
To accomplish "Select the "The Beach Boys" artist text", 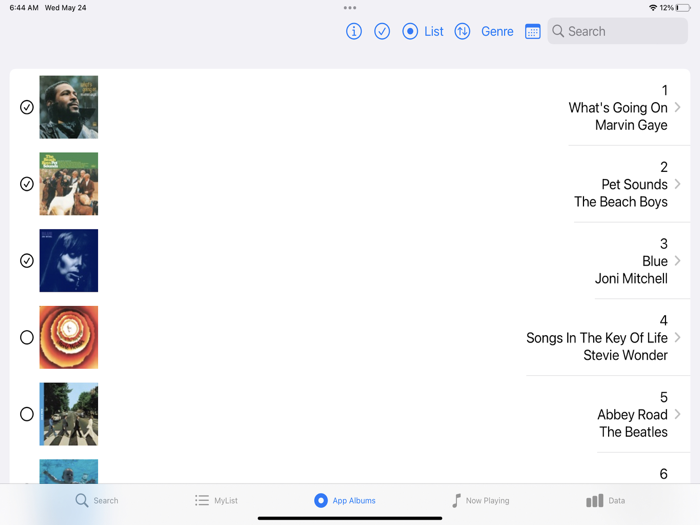I will tap(621, 202).
